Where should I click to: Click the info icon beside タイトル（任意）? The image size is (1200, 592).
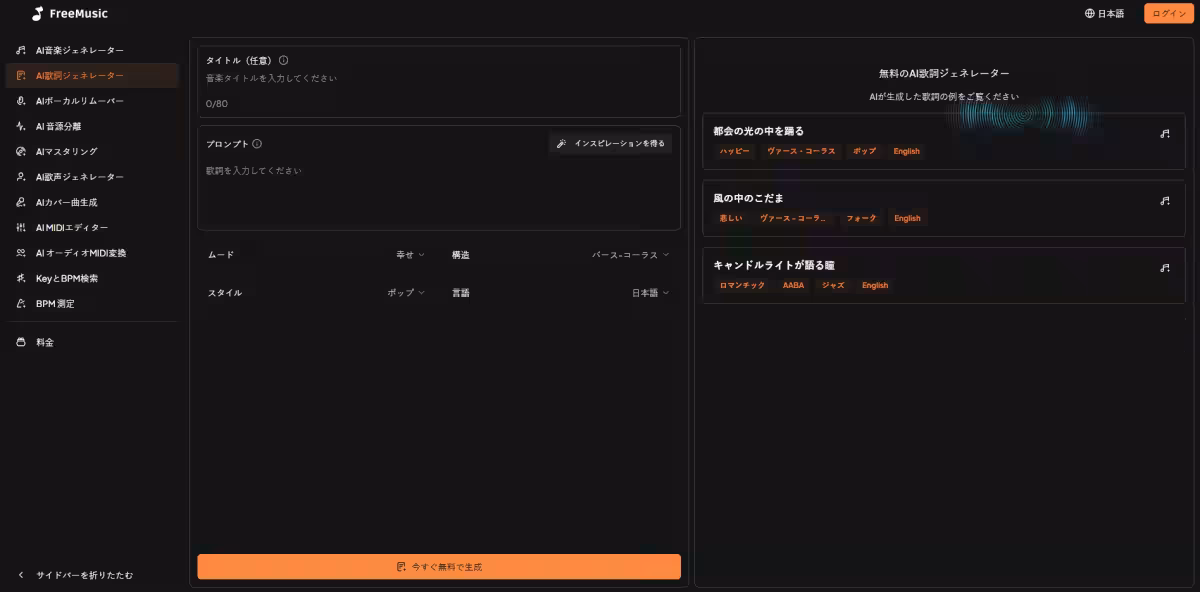click(x=284, y=60)
